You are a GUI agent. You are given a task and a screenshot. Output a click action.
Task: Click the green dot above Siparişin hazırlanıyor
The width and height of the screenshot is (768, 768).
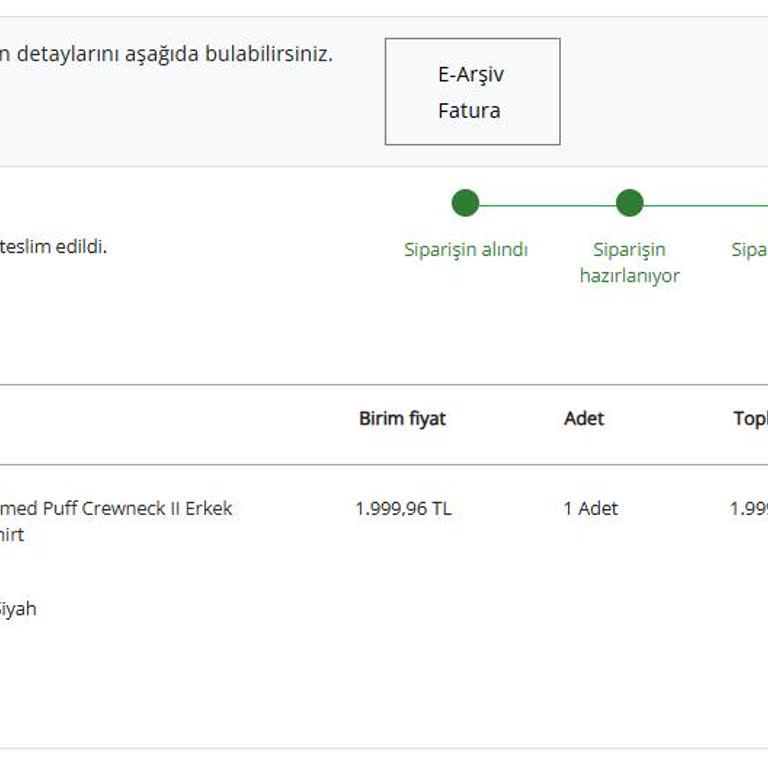[x=629, y=203]
